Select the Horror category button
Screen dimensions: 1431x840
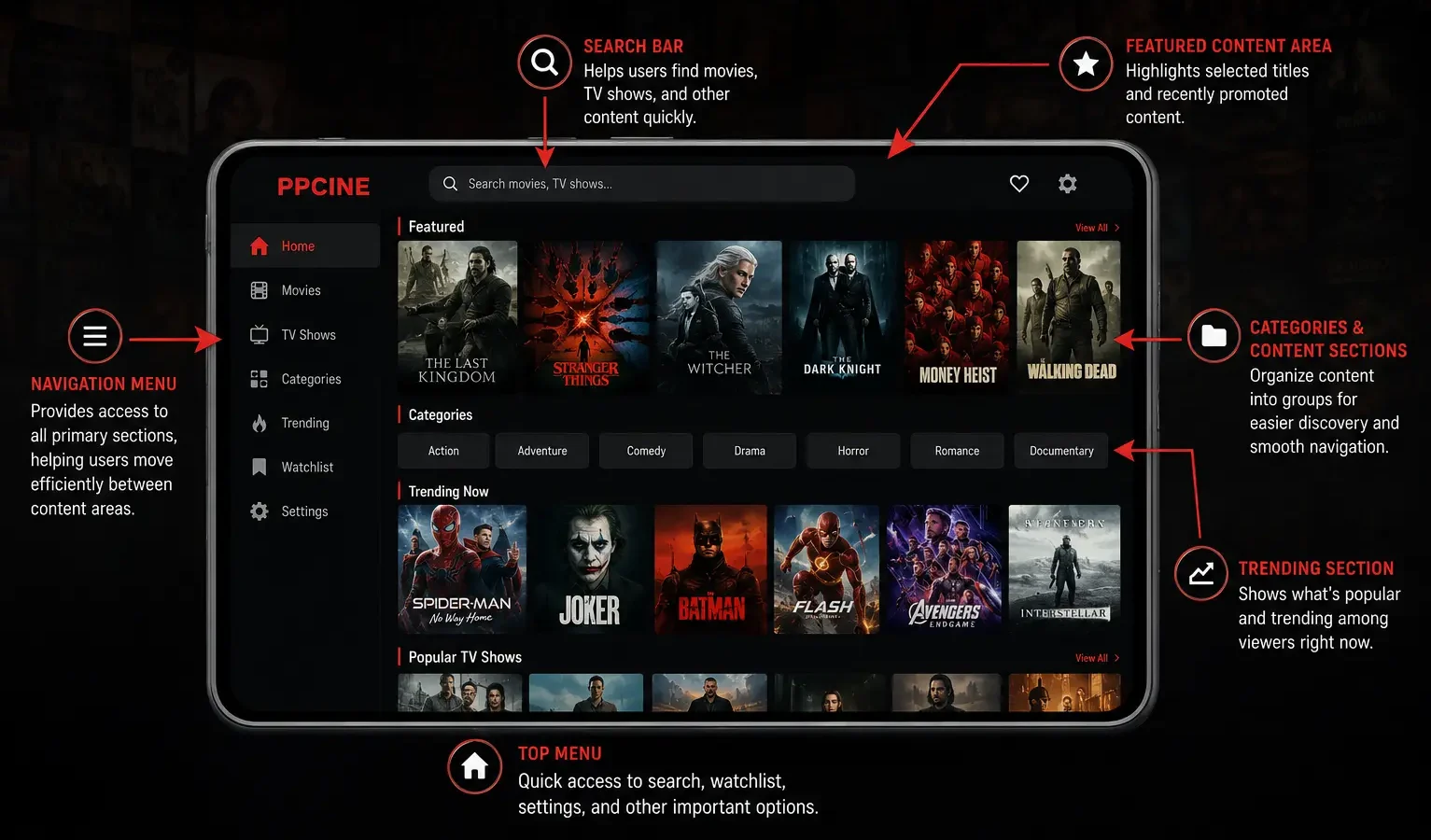[853, 451]
